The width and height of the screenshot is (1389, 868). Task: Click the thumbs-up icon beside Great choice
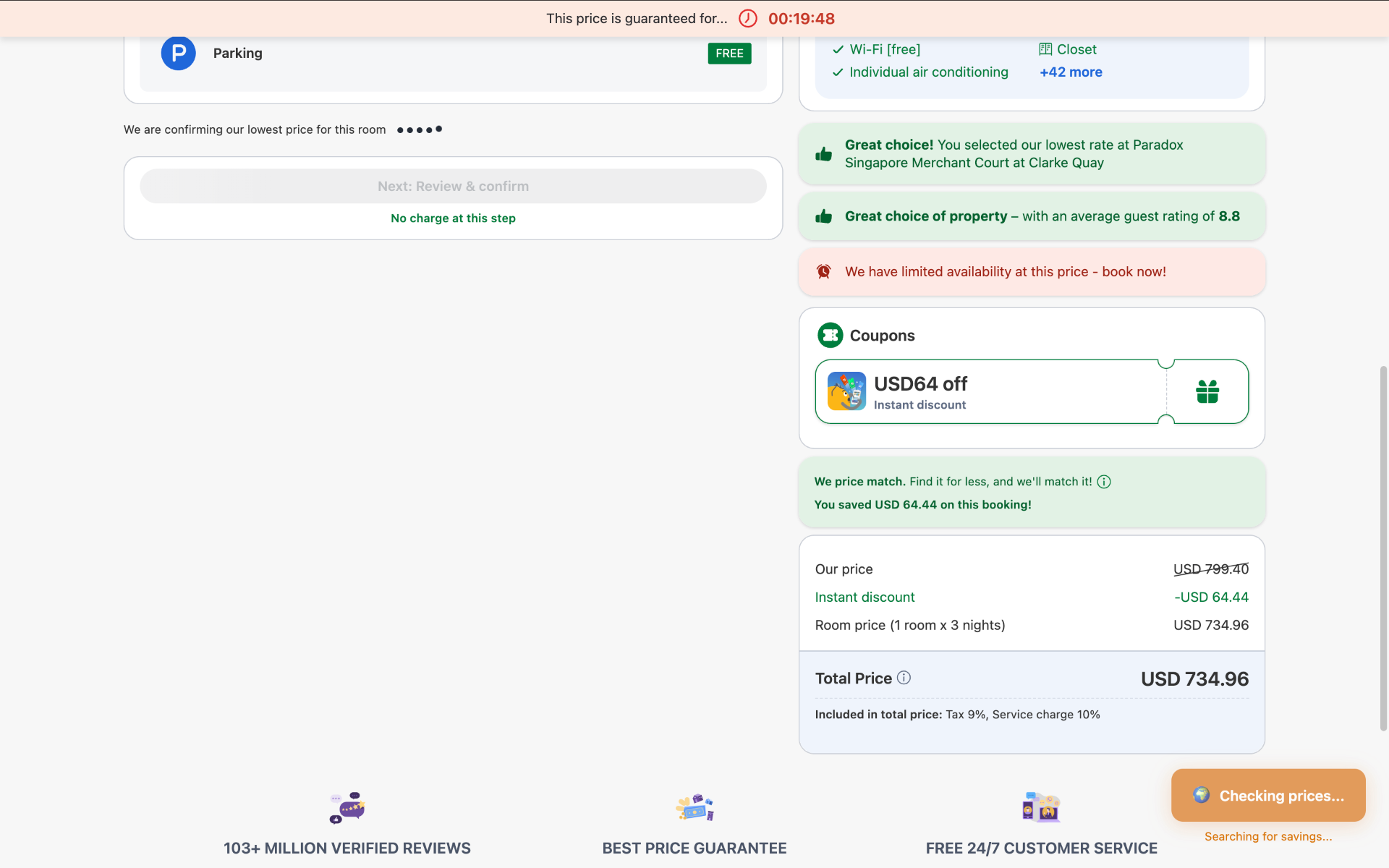pos(823,154)
